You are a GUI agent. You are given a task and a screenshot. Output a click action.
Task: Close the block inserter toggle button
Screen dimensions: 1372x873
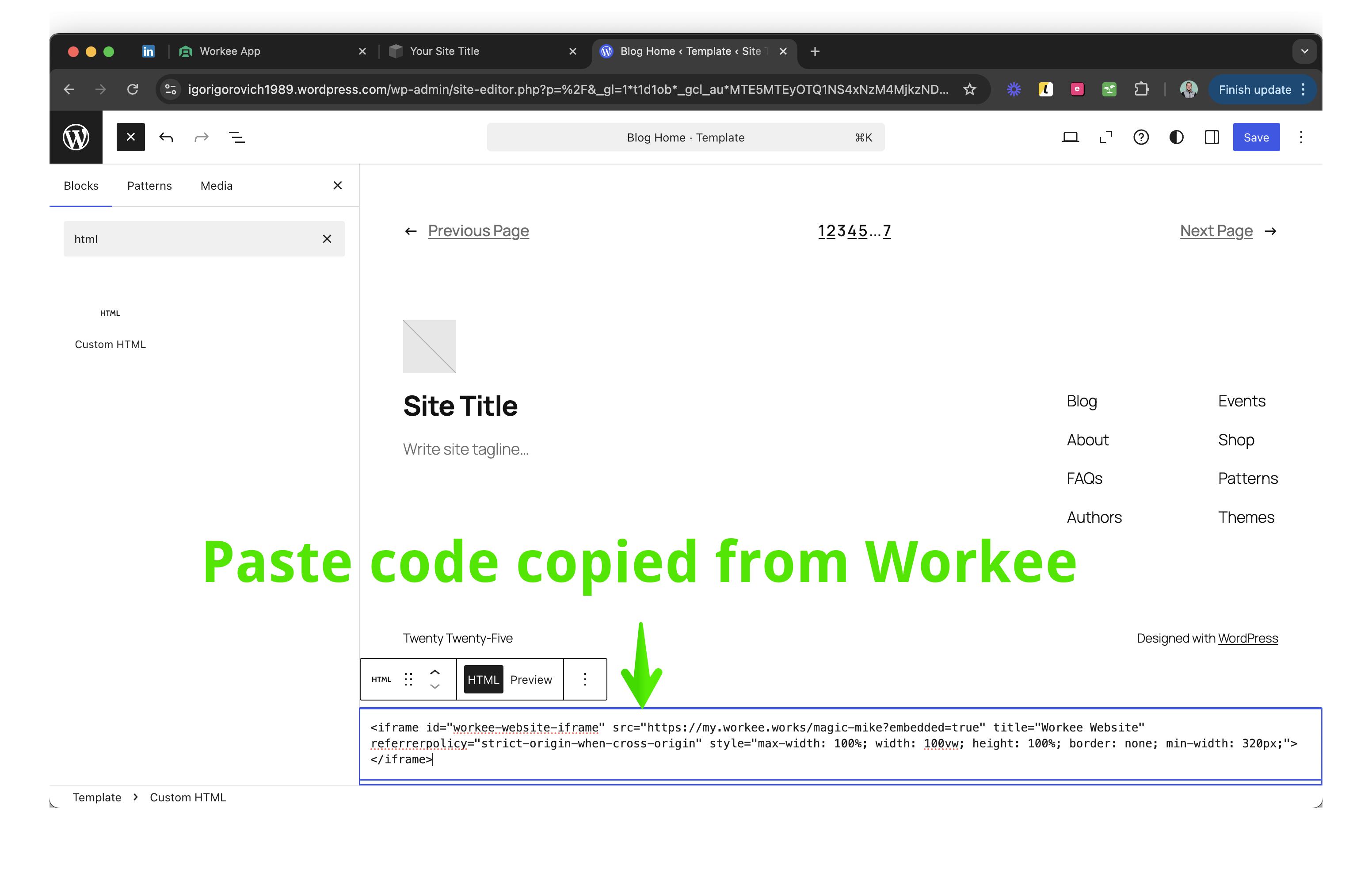130,138
